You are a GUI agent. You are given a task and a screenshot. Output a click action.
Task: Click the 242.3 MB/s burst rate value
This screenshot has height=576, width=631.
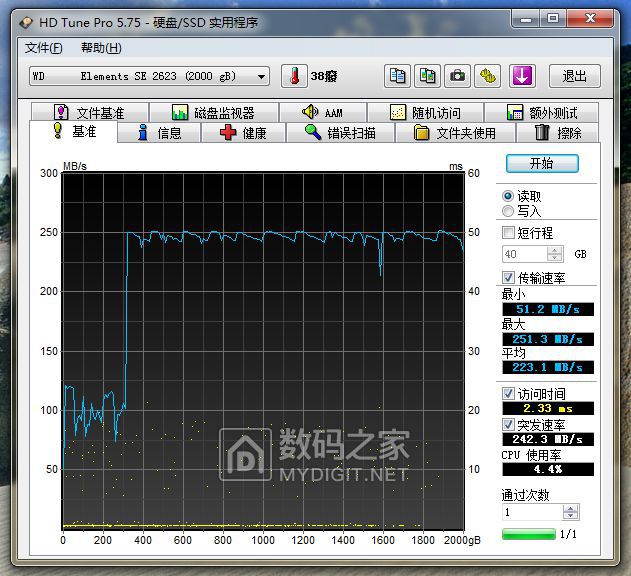548,439
